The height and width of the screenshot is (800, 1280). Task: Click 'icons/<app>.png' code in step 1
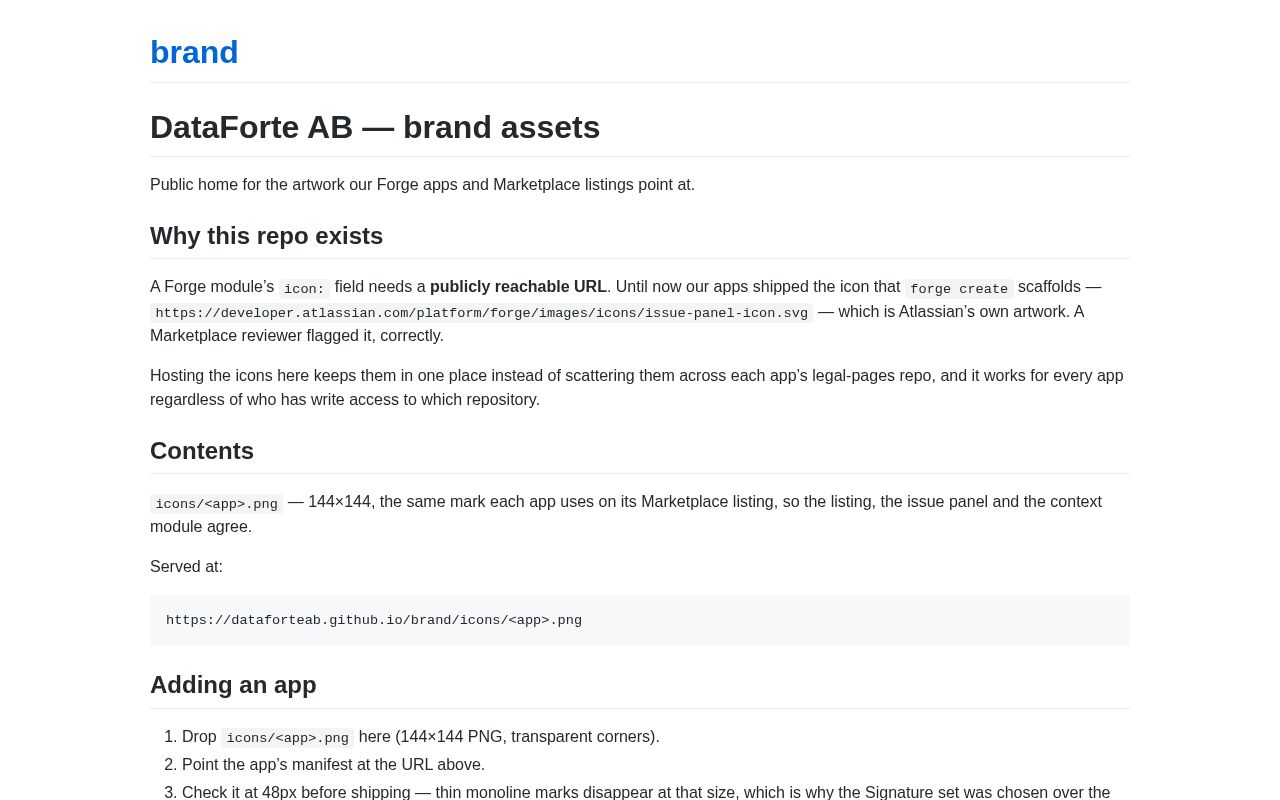[287, 738]
